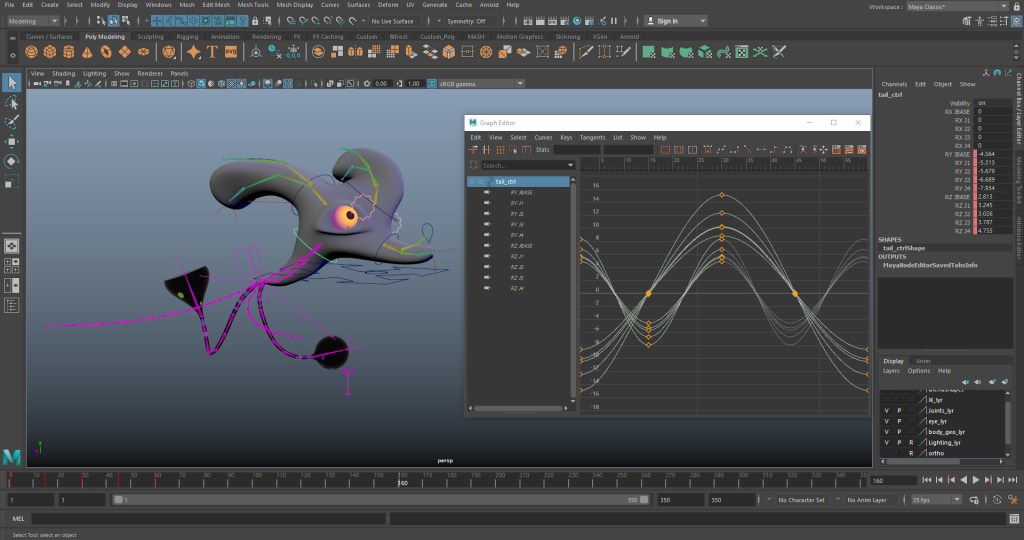Select the arrow Select tool in toolbox
The image size is (1024, 540).
point(12,82)
